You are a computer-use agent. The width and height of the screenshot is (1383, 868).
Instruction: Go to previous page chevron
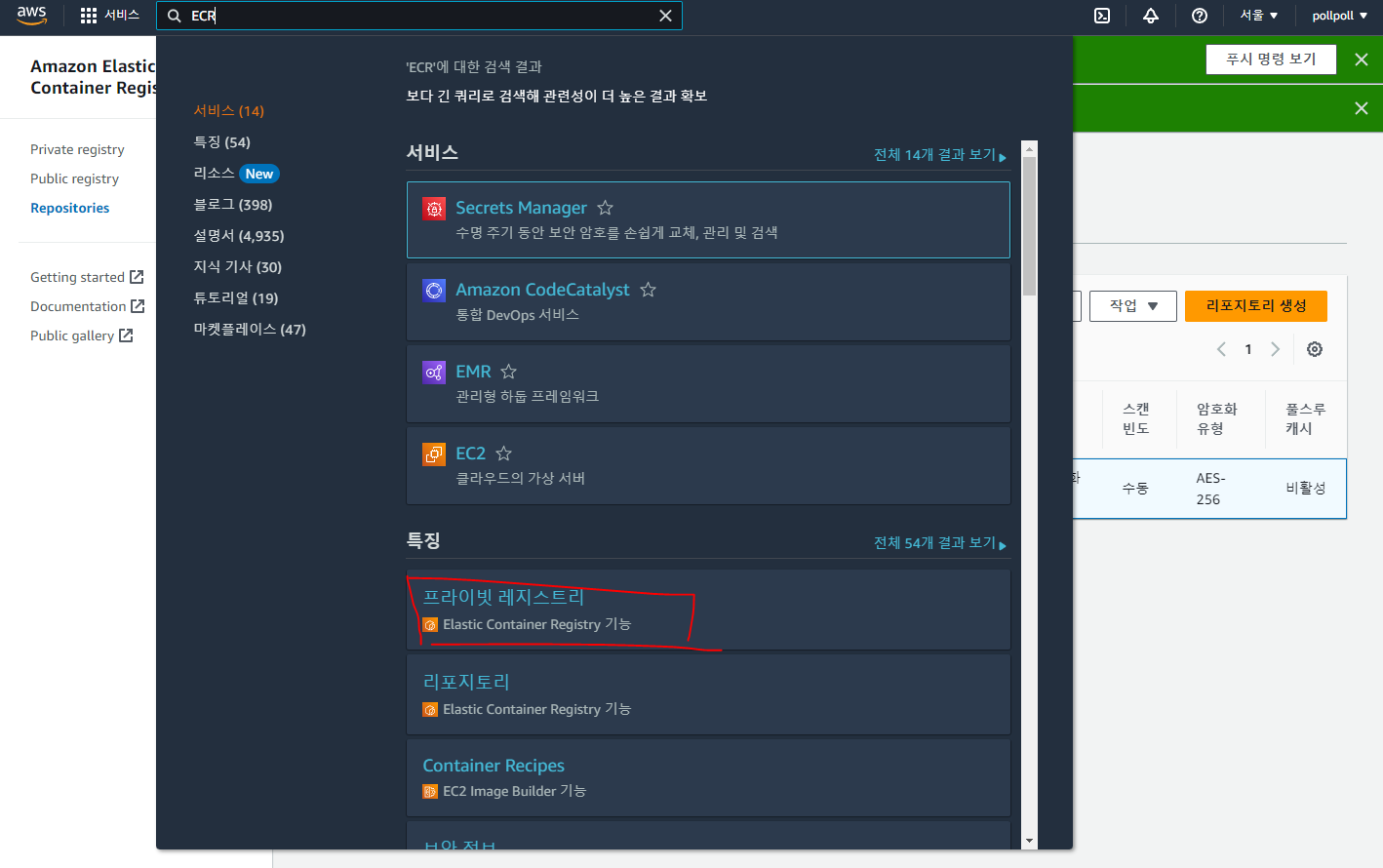(x=1221, y=349)
